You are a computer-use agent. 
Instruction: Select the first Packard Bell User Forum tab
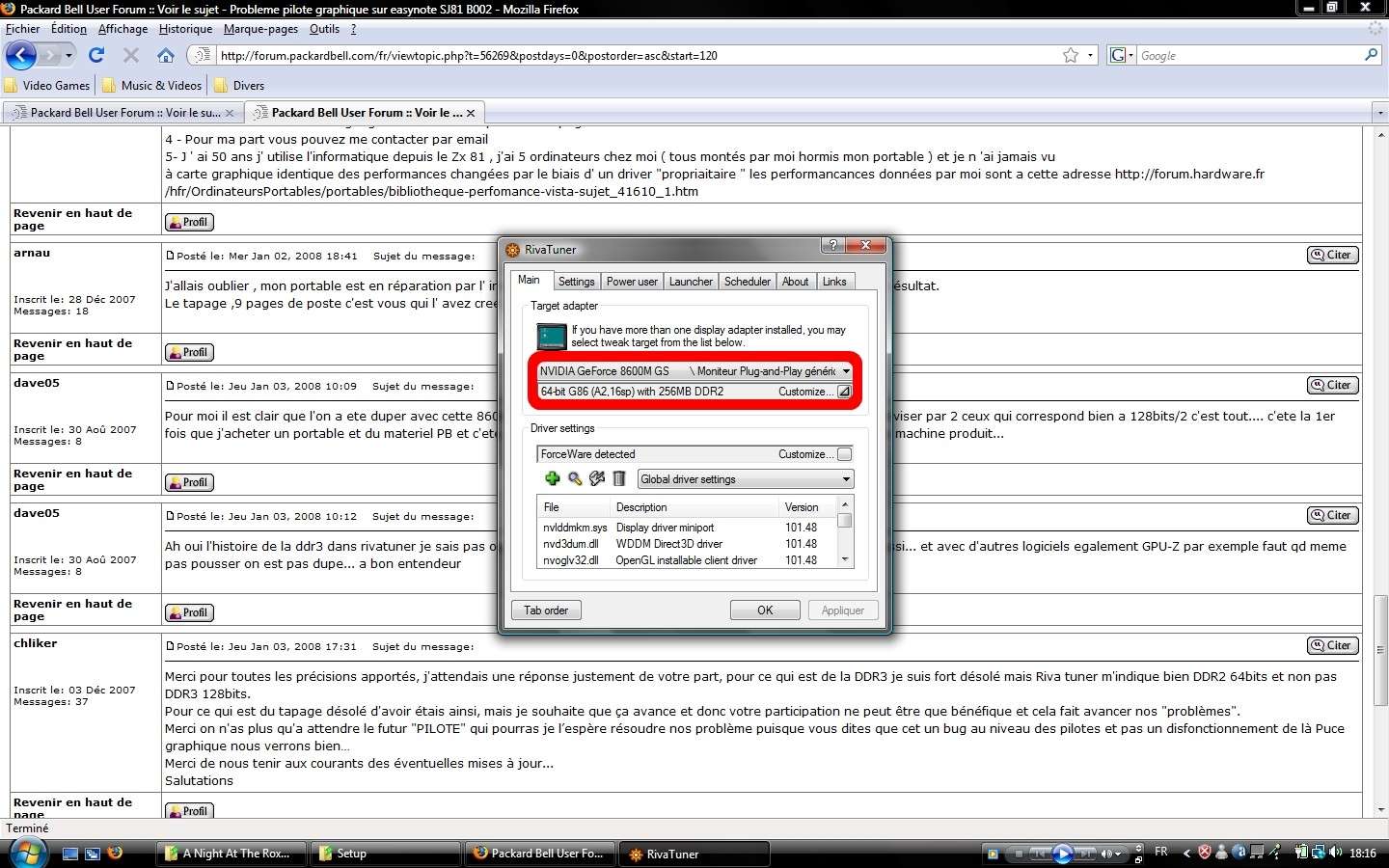click(123, 113)
